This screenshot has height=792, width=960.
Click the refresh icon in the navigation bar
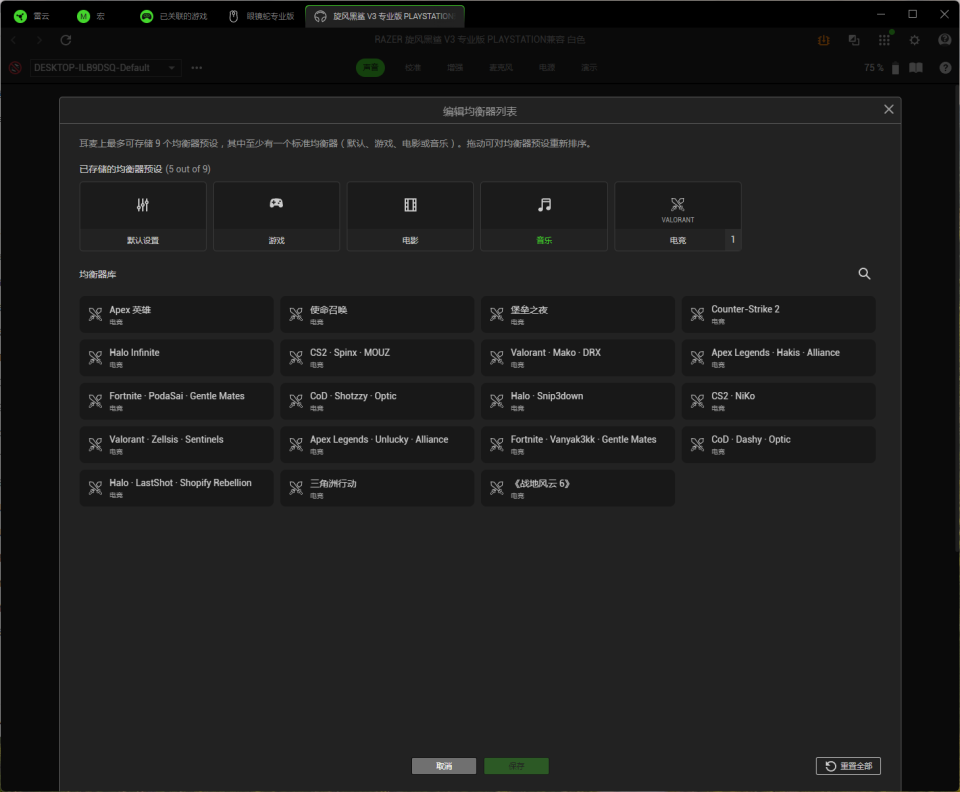click(66, 40)
